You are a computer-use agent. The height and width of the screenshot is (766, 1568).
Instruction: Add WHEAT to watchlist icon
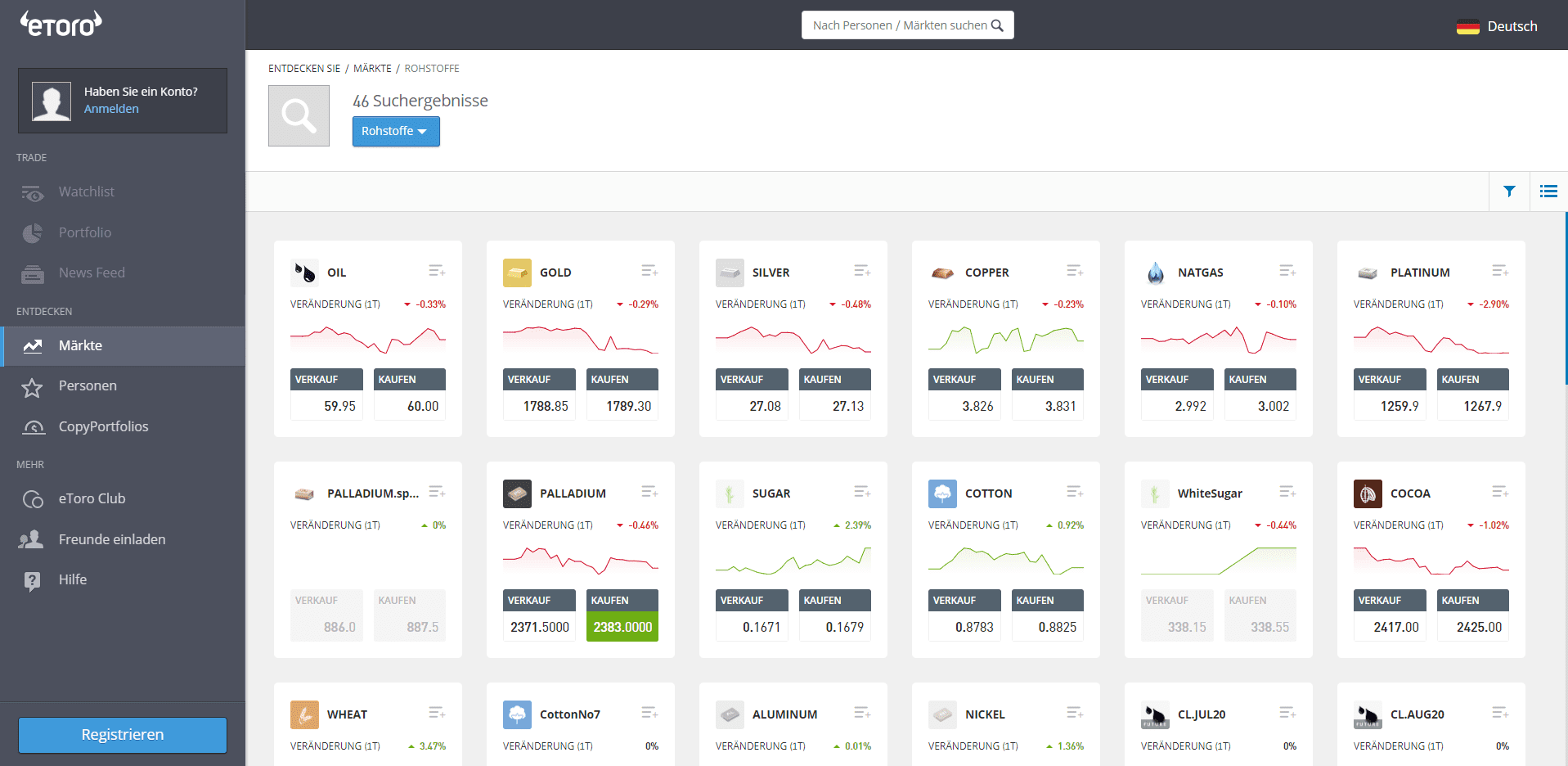pyautogui.click(x=437, y=713)
